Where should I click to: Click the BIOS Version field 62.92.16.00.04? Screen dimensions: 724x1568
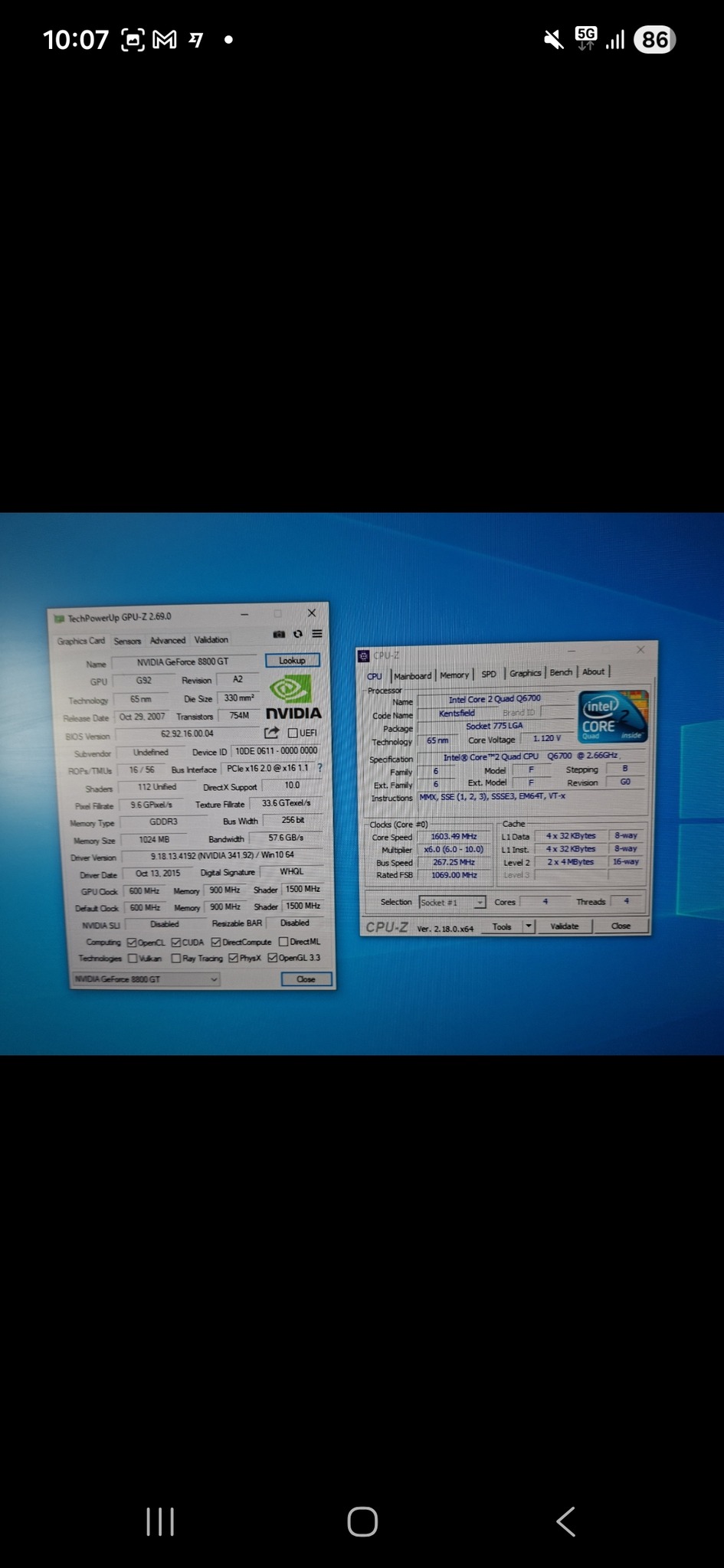click(187, 733)
